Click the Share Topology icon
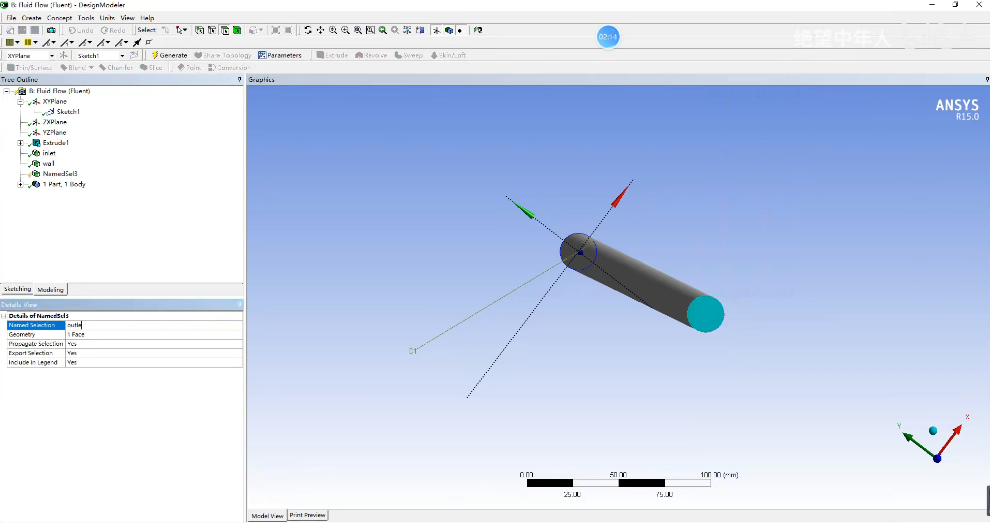 [222, 56]
